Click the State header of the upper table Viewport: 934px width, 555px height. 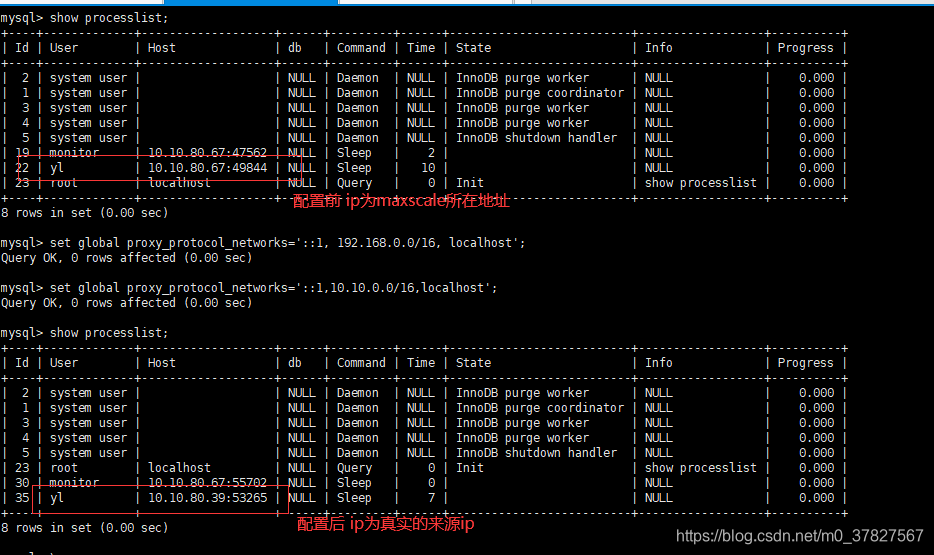click(x=474, y=48)
